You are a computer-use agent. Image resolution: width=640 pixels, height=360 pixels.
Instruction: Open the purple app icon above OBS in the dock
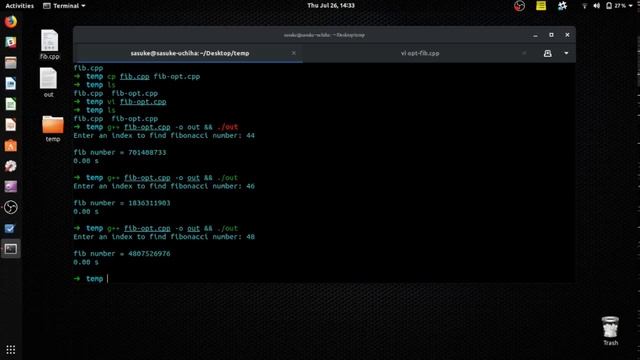coord(11,187)
